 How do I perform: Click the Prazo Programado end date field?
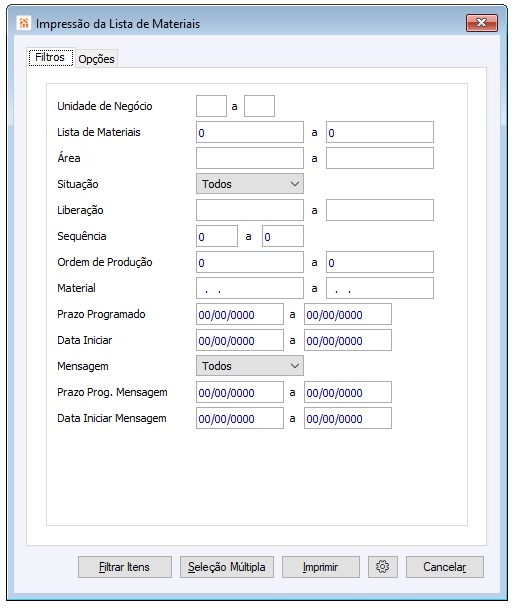(x=348, y=314)
